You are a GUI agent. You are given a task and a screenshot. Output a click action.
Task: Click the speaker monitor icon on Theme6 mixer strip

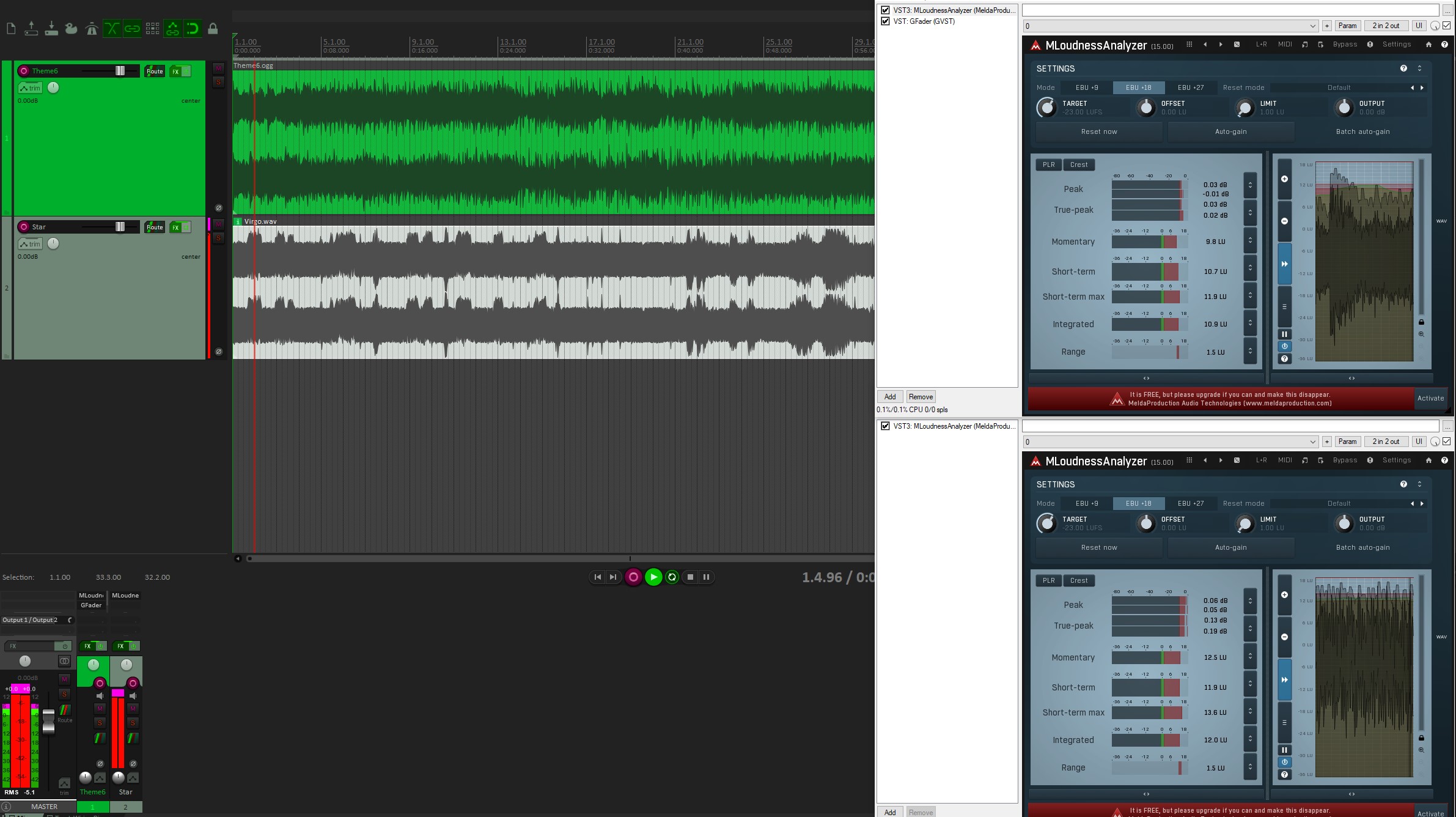(x=100, y=696)
